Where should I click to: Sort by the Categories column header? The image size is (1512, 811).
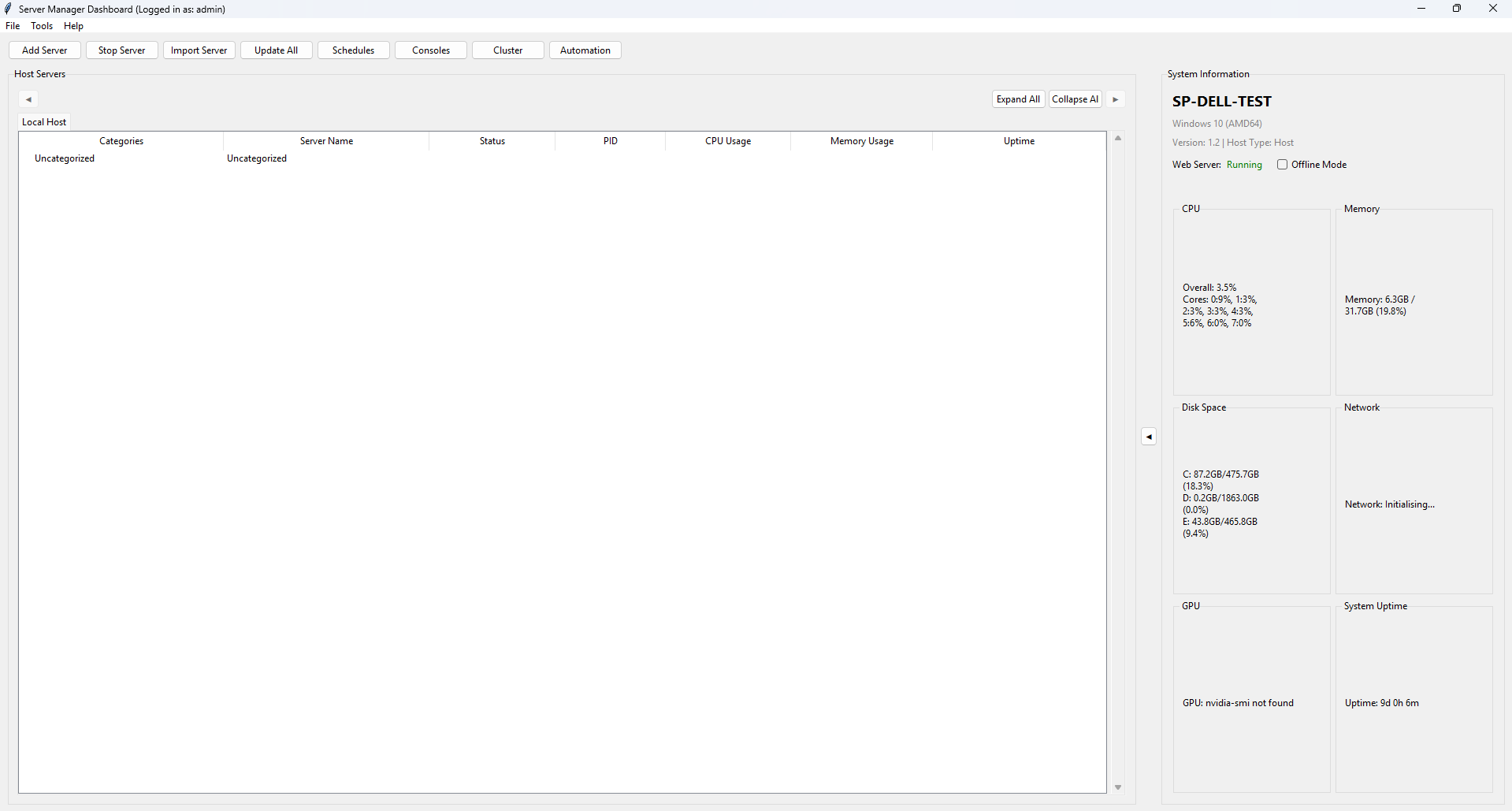pos(121,141)
